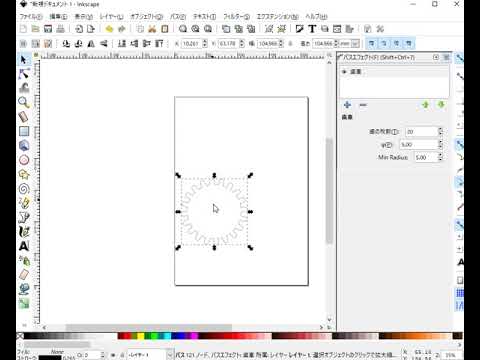Move path effect down with green arrow
The image size is (480, 360).
click(441, 105)
